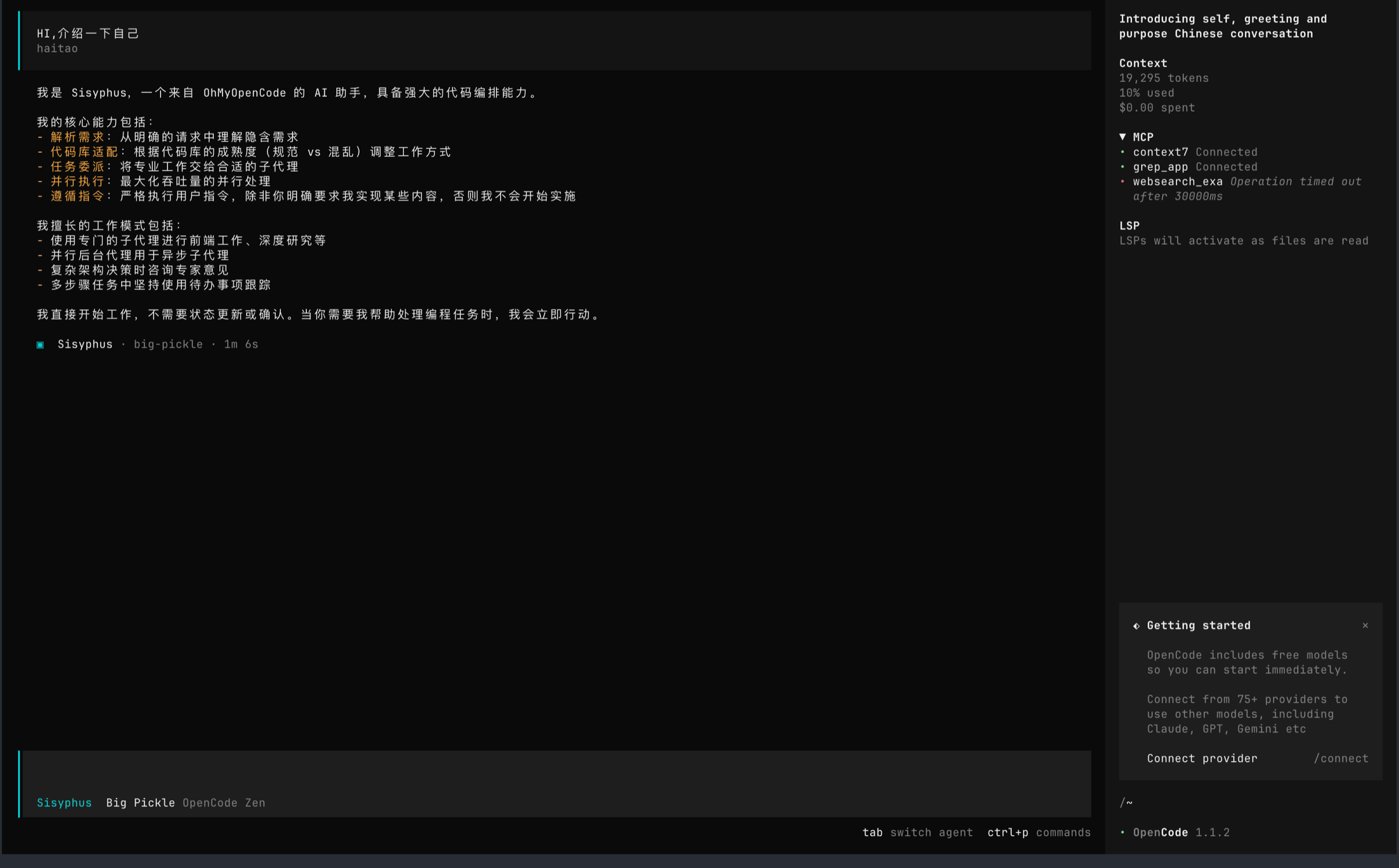Open model selector Big Pickle
This screenshot has height=868, width=1399.
tap(140, 803)
